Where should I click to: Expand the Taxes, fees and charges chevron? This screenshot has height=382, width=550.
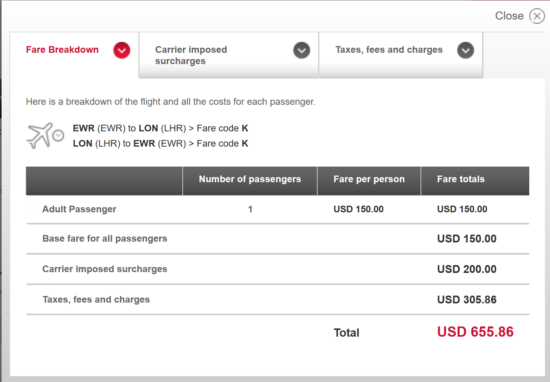coord(465,50)
